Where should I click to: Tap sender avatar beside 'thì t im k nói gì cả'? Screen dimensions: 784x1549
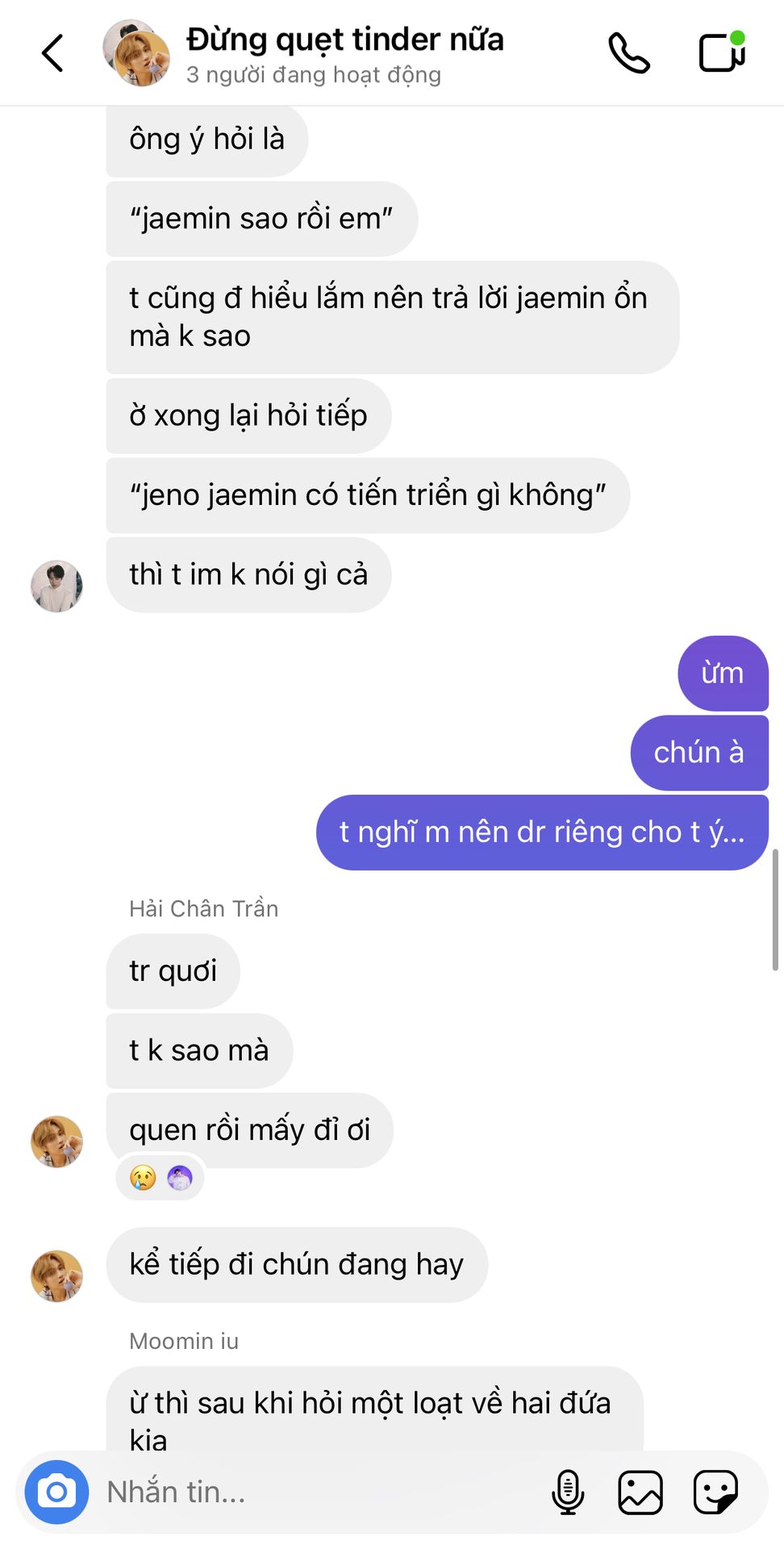[56, 587]
